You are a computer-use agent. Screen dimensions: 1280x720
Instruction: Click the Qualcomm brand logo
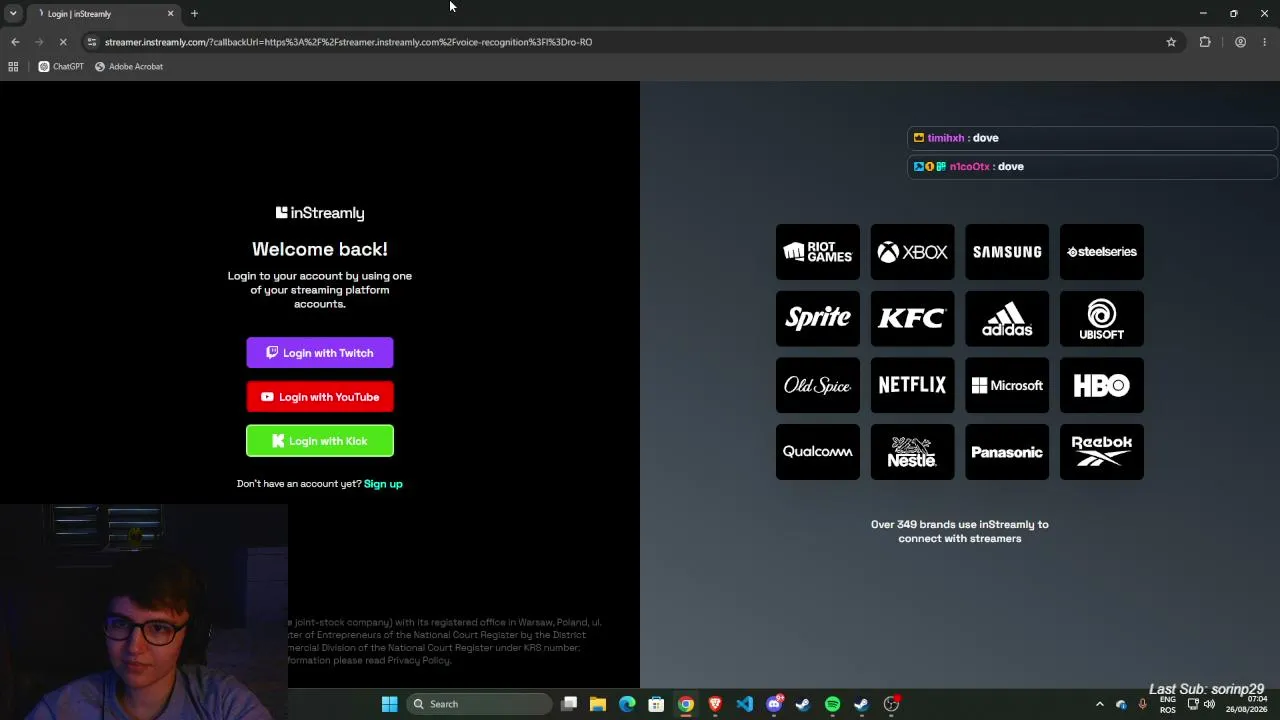pyautogui.click(x=818, y=452)
